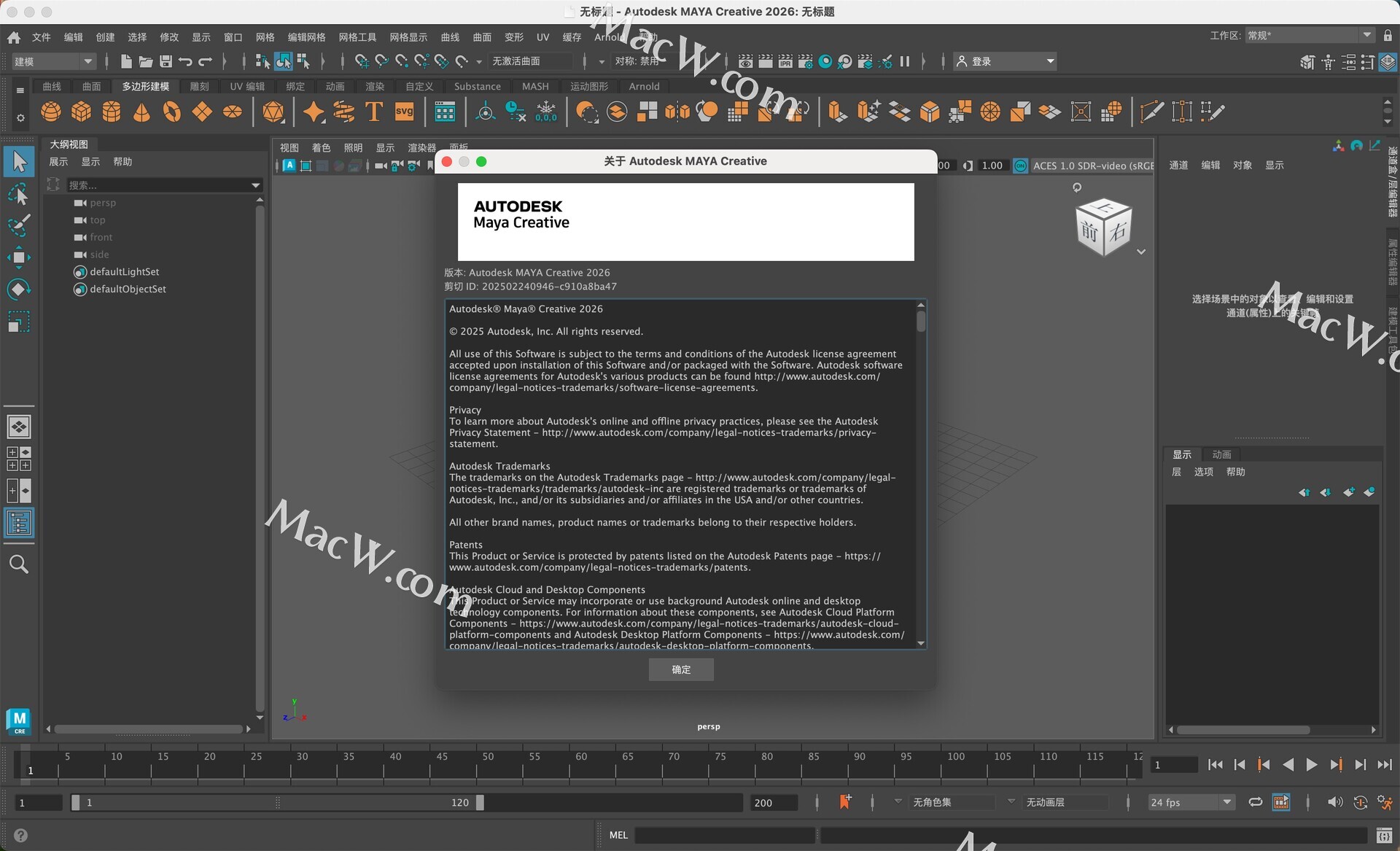Create a polygon disc from the shelf

[x=233, y=112]
